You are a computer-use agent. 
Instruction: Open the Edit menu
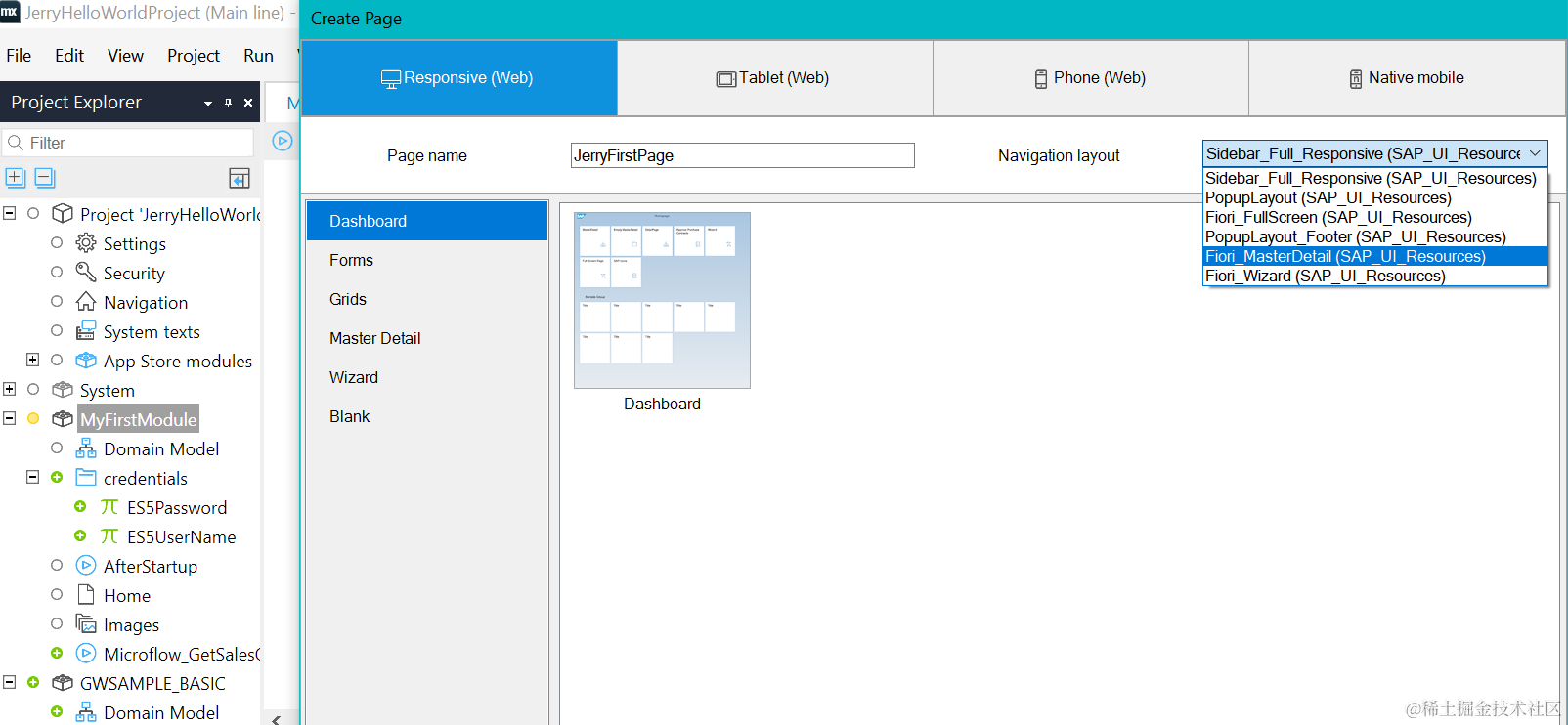pos(69,56)
